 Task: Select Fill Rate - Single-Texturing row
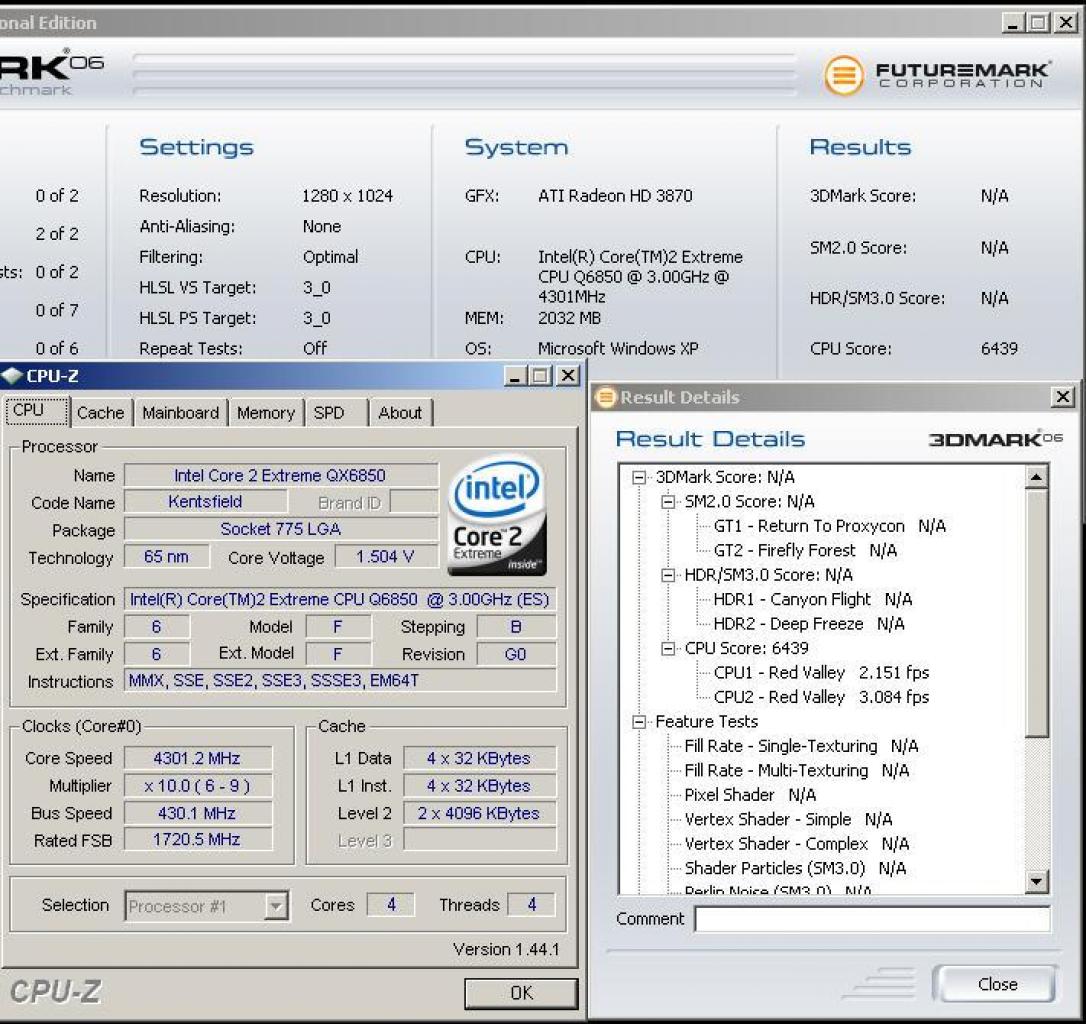click(x=801, y=746)
